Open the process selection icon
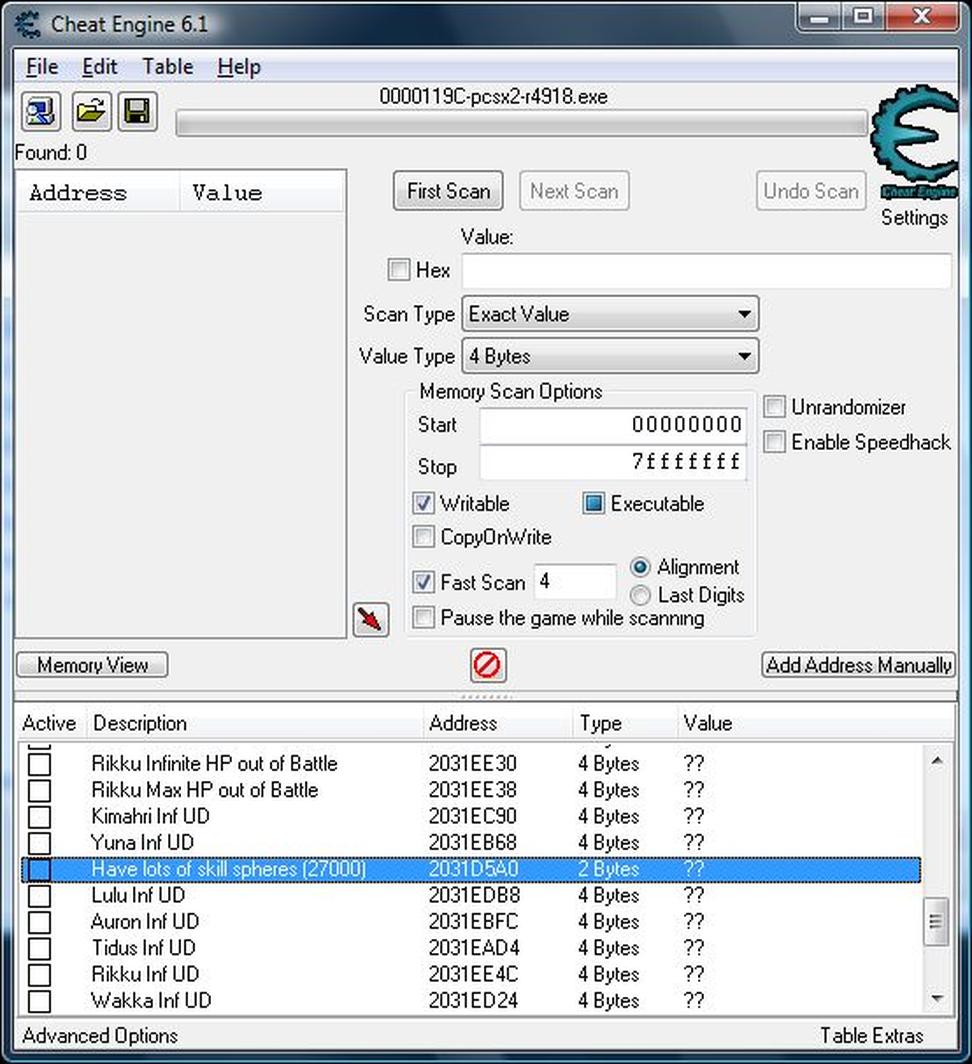Screen dimensions: 972x1064 (x=41, y=112)
